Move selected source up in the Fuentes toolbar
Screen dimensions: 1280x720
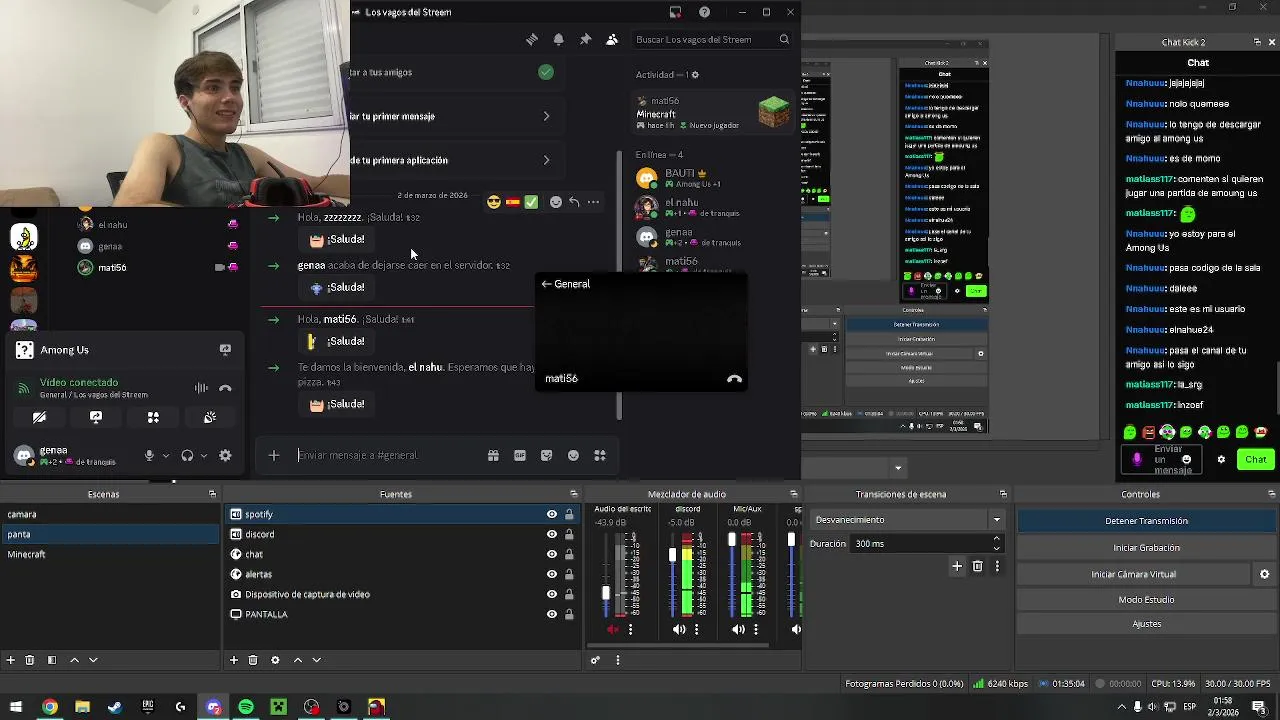(297, 660)
